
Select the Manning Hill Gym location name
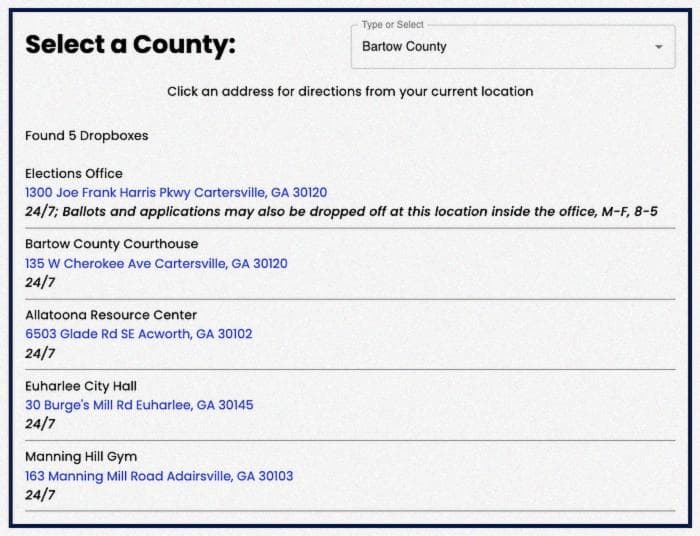81,457
